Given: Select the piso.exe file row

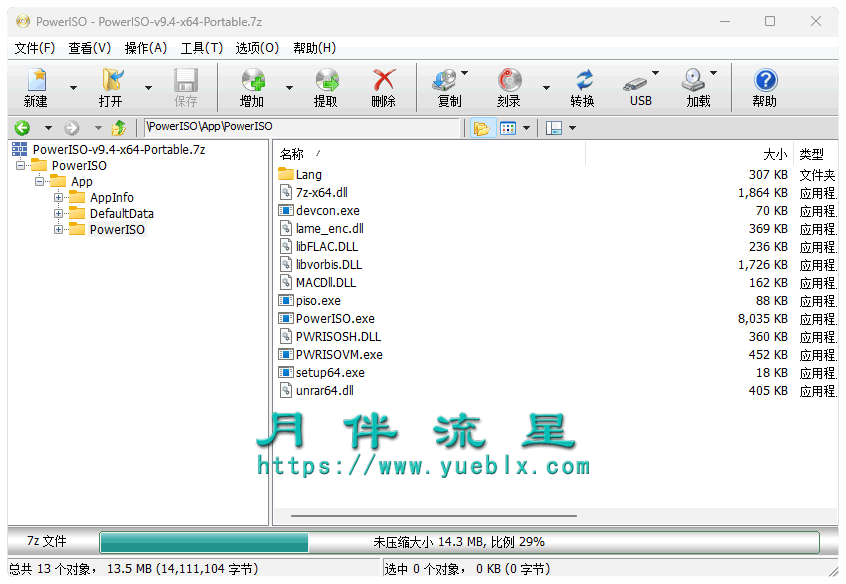Looking at the screenshot, I should click(556, 300).
